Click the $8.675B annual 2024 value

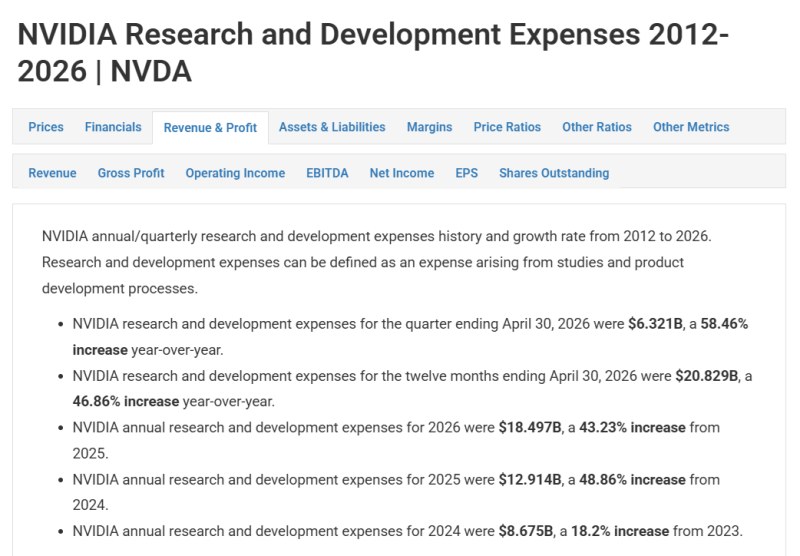526,532
